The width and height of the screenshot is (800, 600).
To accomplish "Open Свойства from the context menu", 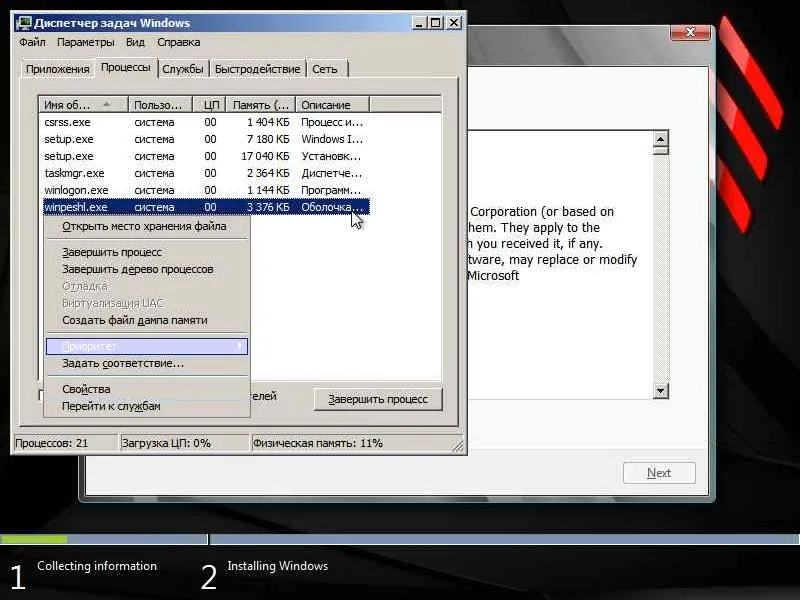I will coord(147,389).
